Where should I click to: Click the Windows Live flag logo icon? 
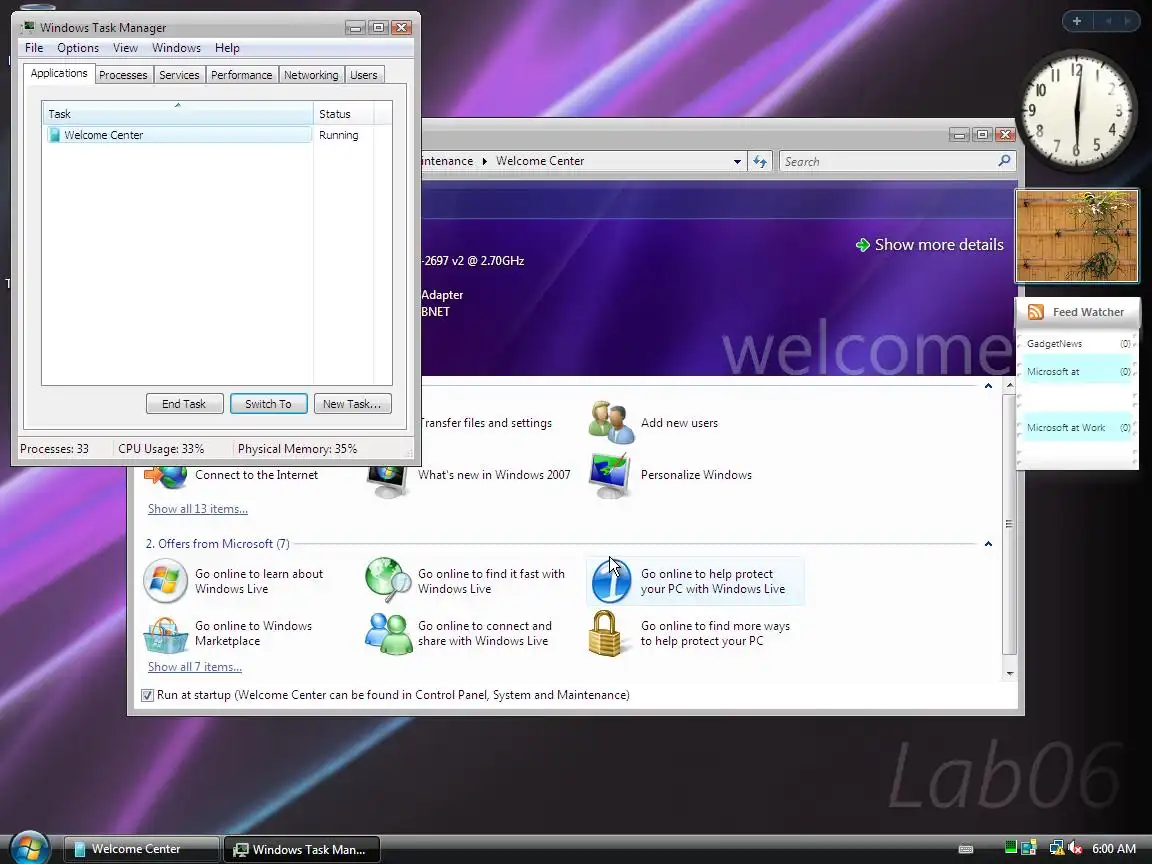click(165, 580)
